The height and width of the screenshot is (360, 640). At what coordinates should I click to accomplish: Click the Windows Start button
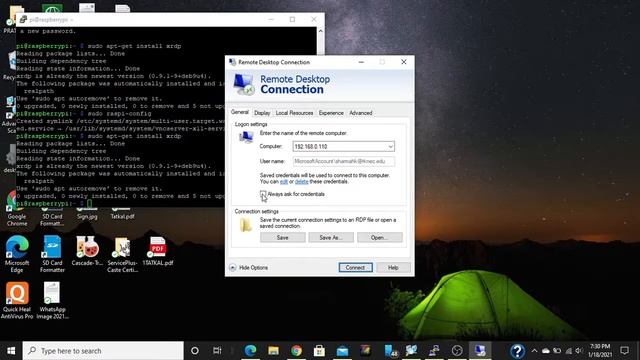(11, 351)
